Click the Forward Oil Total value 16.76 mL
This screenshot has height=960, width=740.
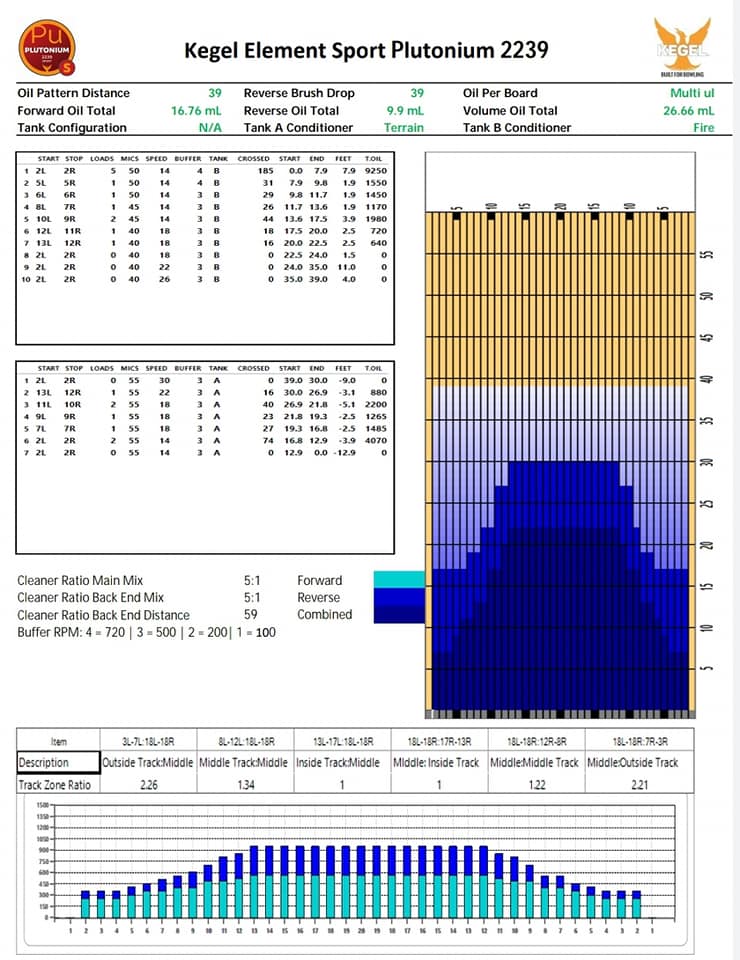pos(196,111)
